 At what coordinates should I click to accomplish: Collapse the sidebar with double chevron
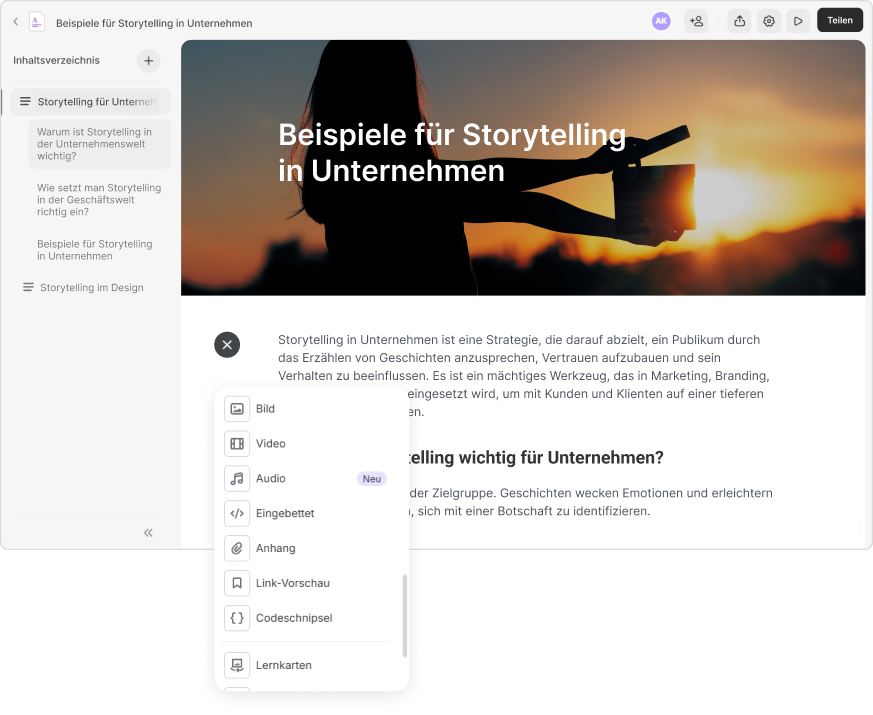pyautogui.click(x=148, y=533)
